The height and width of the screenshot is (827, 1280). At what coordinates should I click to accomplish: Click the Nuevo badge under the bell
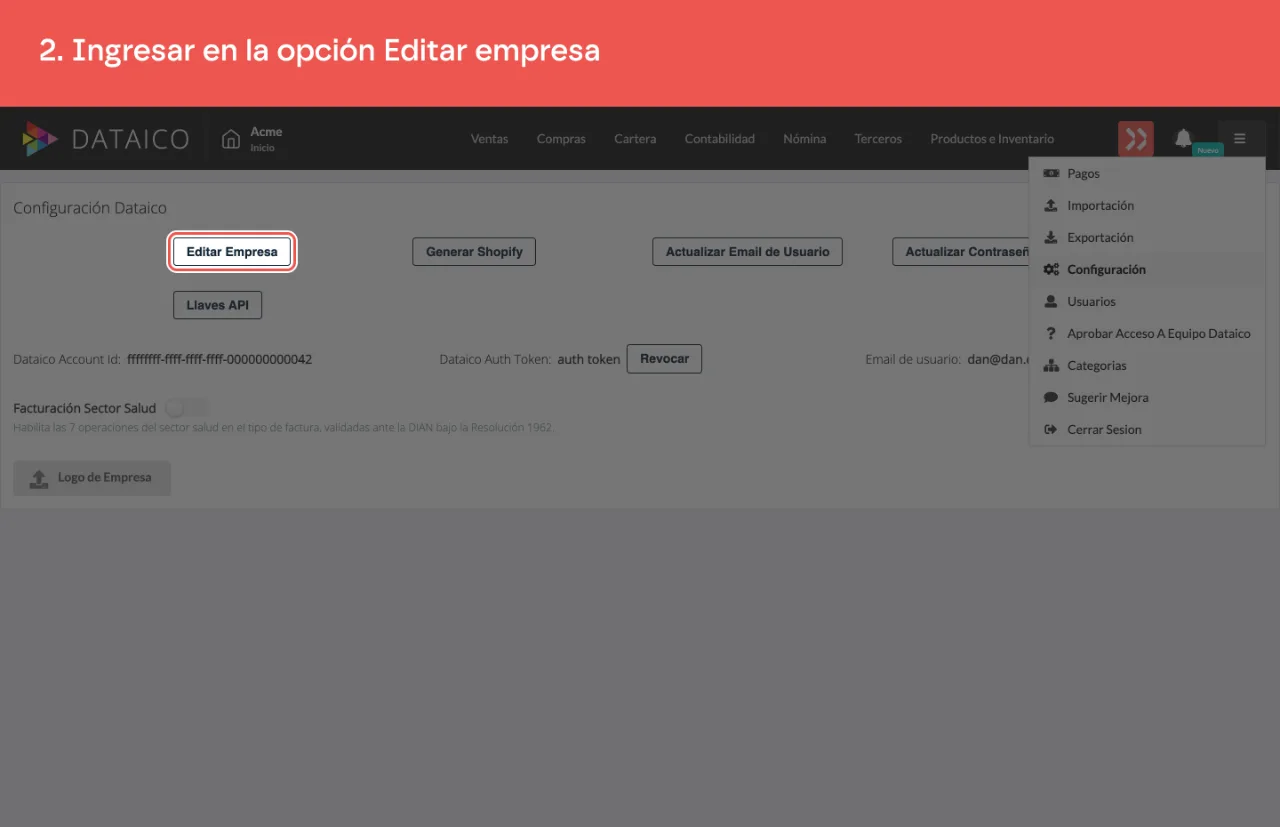coord(1208,150)
